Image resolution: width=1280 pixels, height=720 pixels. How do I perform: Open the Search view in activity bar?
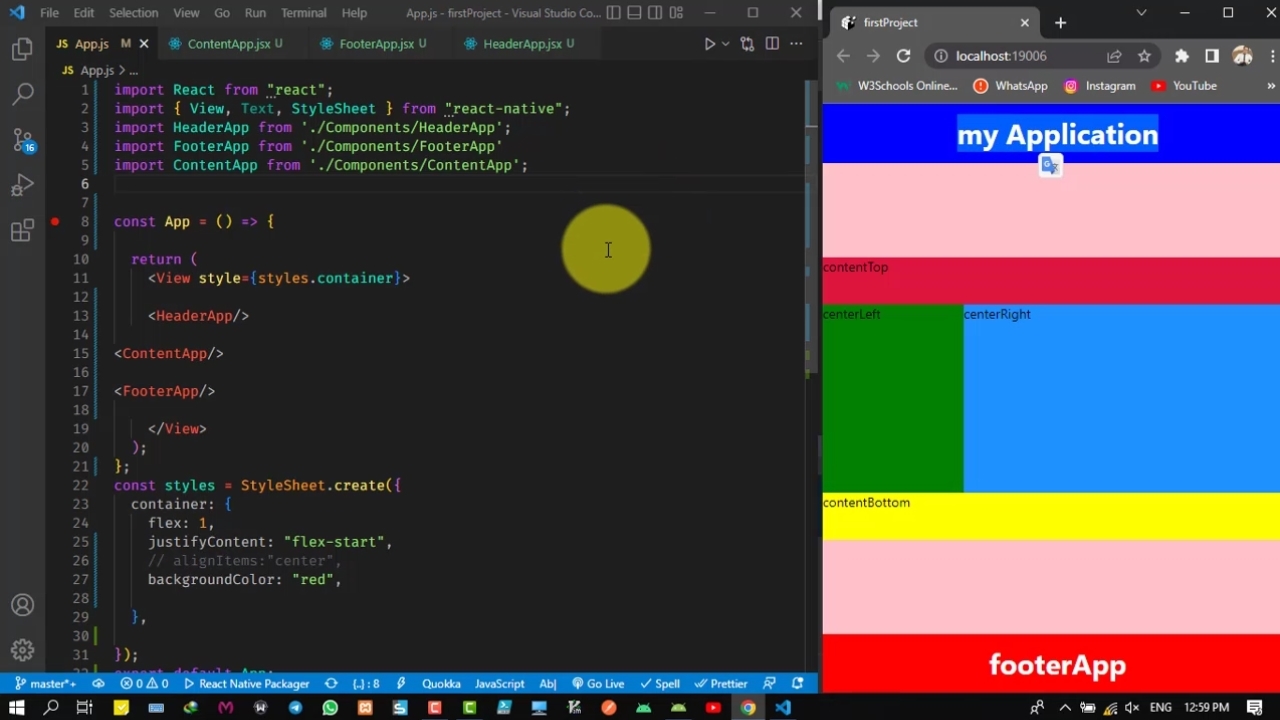[x=22, y=94]
